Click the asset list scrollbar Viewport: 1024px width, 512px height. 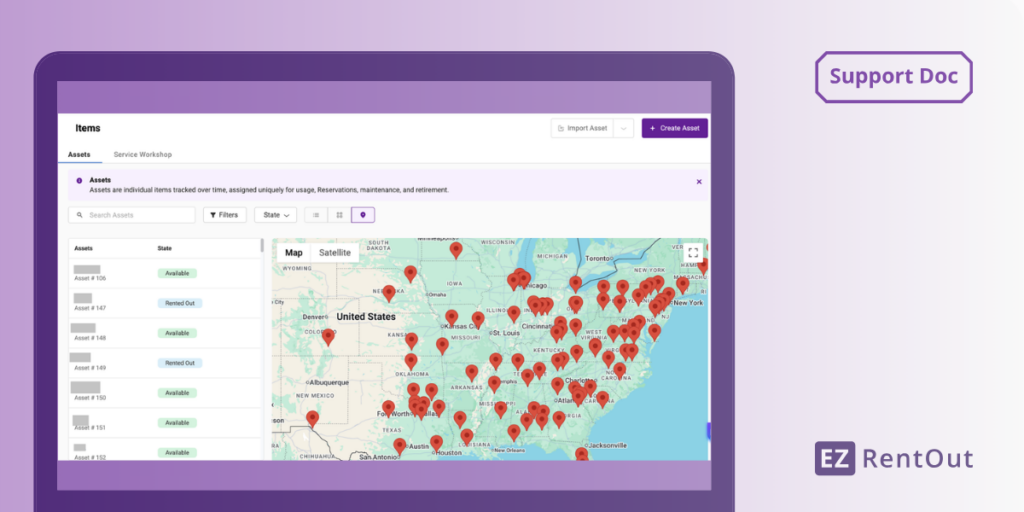point(263,246)
